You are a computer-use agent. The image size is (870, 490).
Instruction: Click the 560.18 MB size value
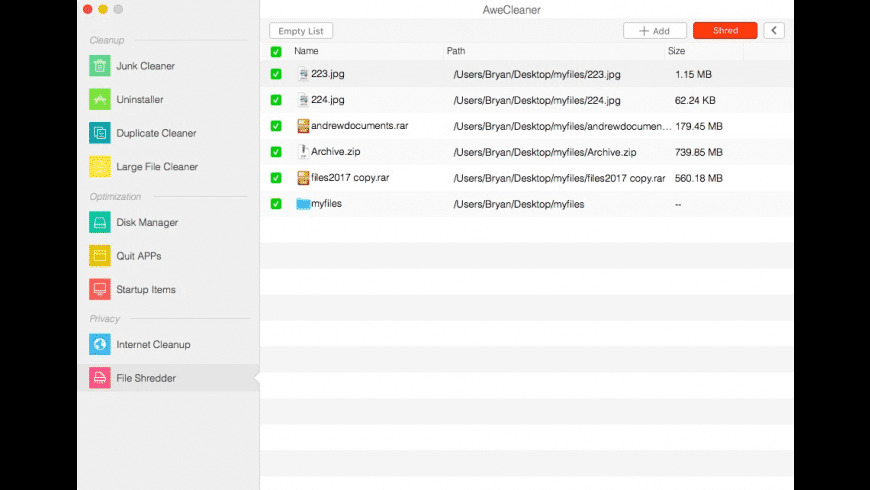(699, 178)
